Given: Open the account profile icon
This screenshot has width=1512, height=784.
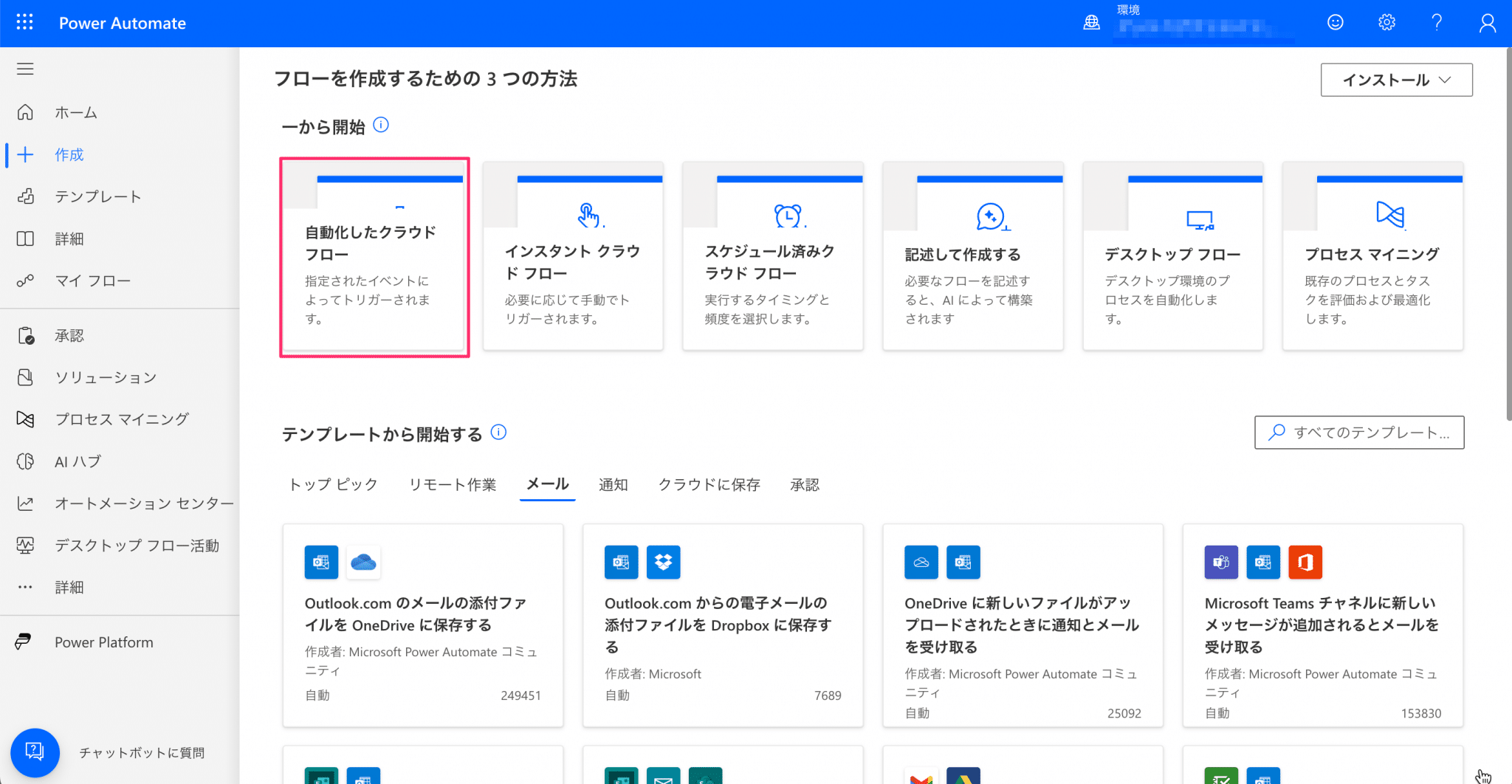Looking at the screenshot, I should (1488, 23).
